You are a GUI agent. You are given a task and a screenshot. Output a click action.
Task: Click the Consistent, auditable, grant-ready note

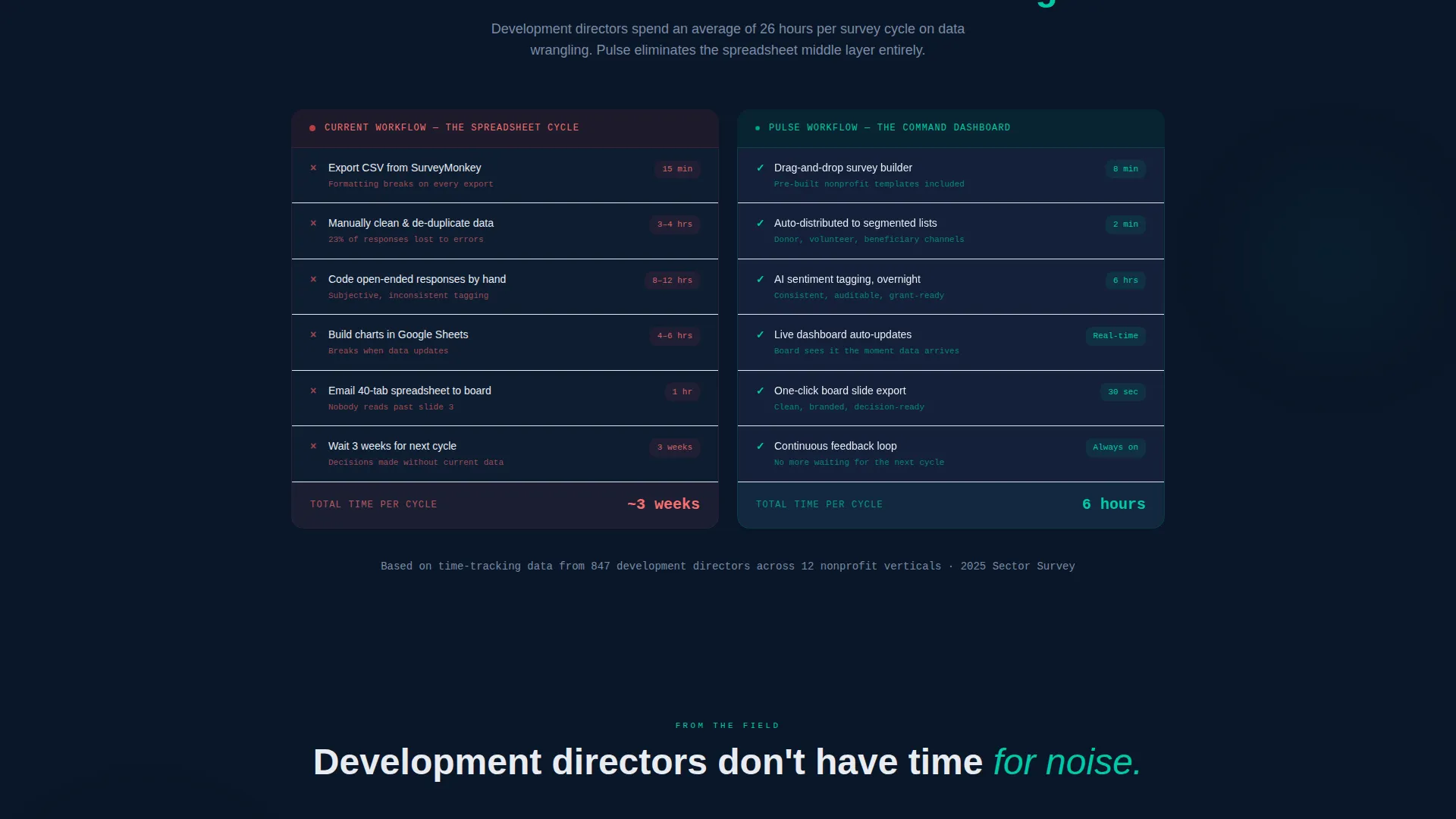[x=859, y=296]
